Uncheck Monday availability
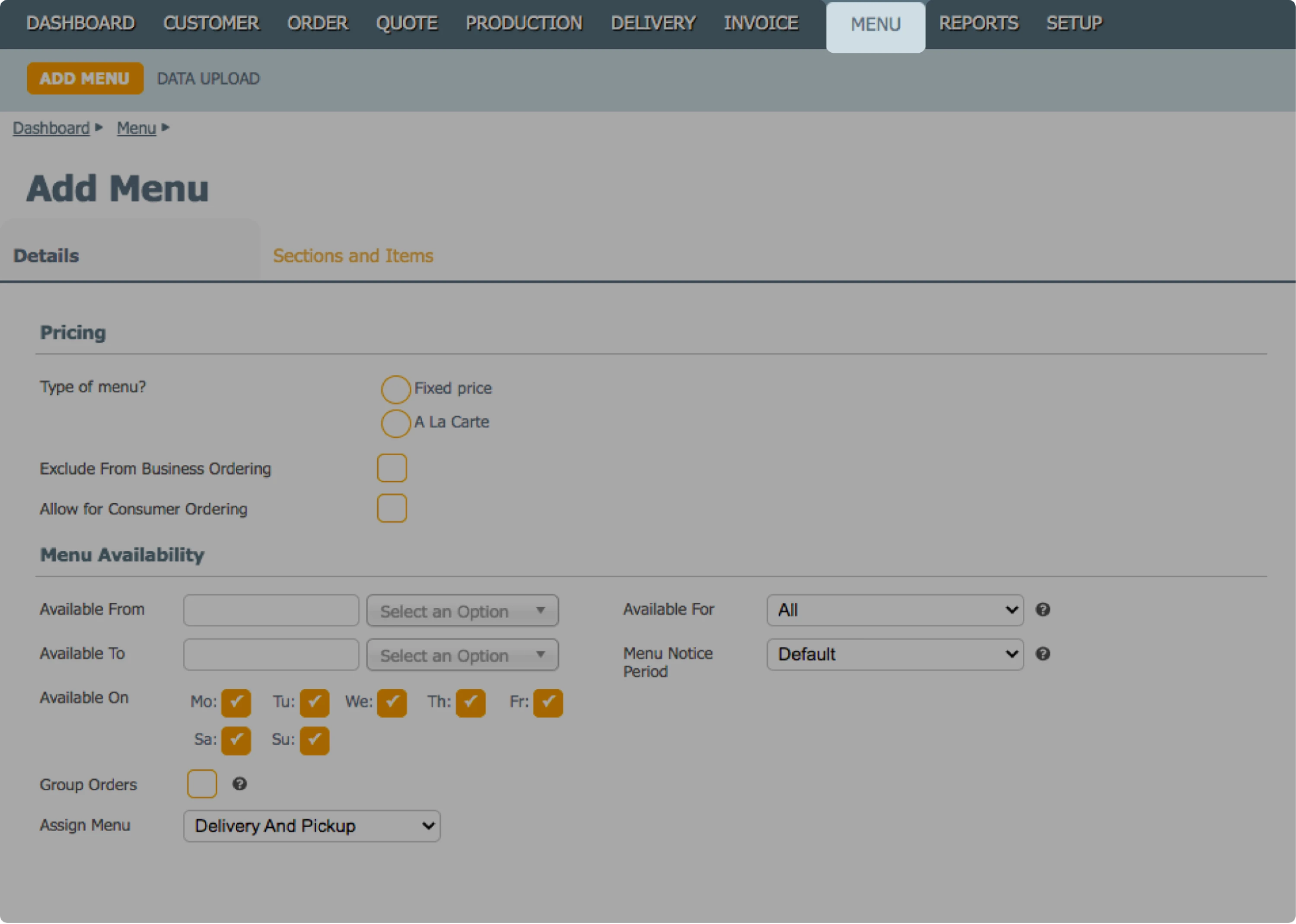This screenshot has width=1296, height=924. [236, 703]
